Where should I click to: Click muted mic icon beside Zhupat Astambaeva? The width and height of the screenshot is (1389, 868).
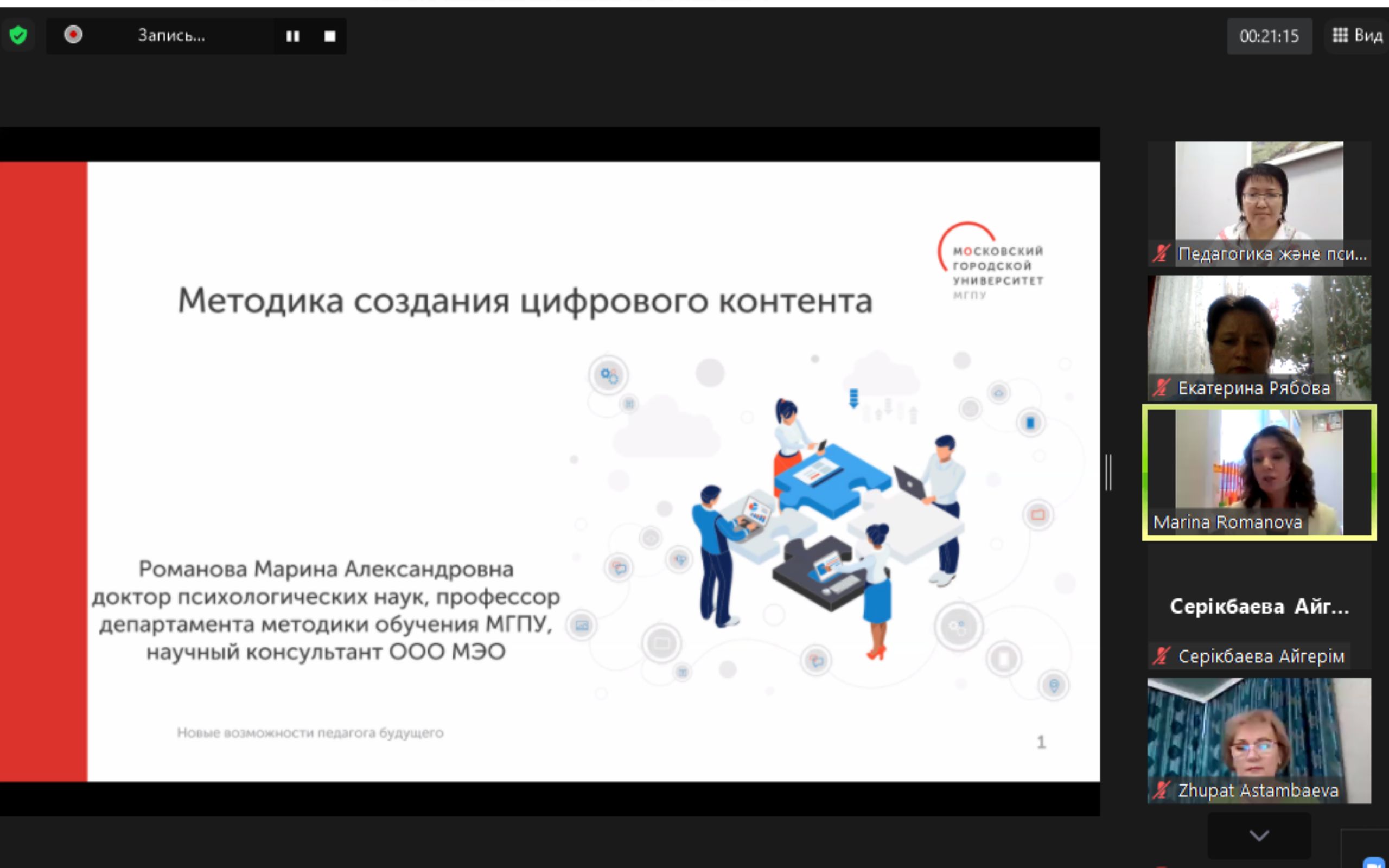coord(1161,790)
